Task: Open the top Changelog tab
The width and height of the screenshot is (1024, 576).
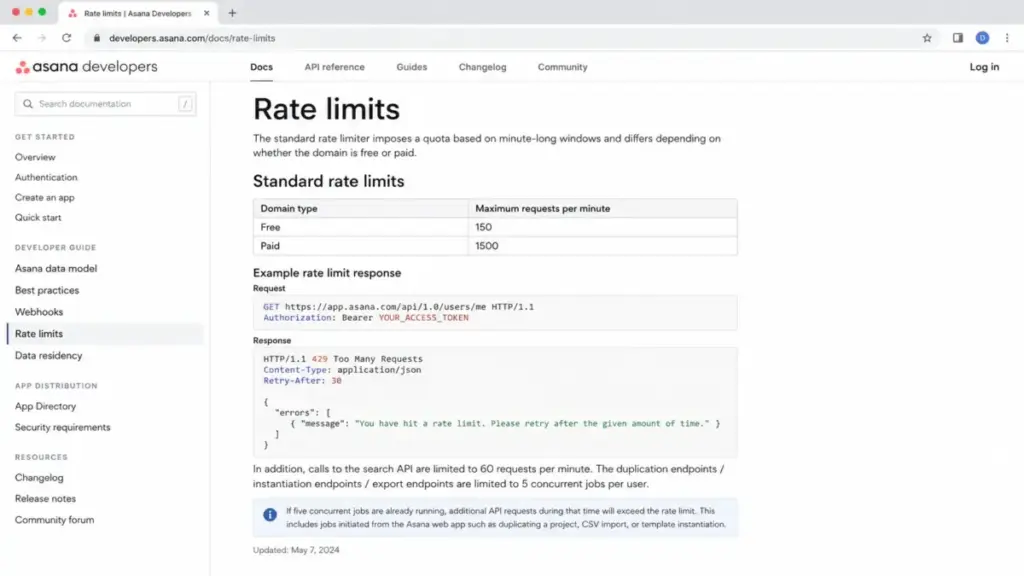Action: [482, 67]
